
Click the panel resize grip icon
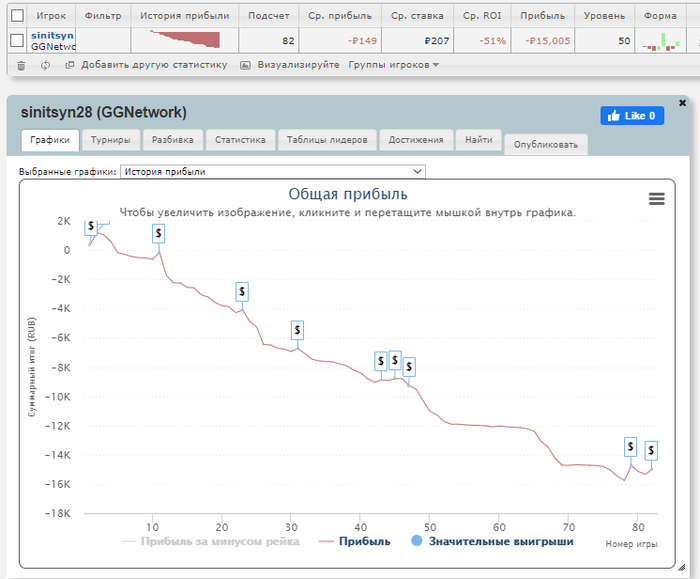click(681, 567)
